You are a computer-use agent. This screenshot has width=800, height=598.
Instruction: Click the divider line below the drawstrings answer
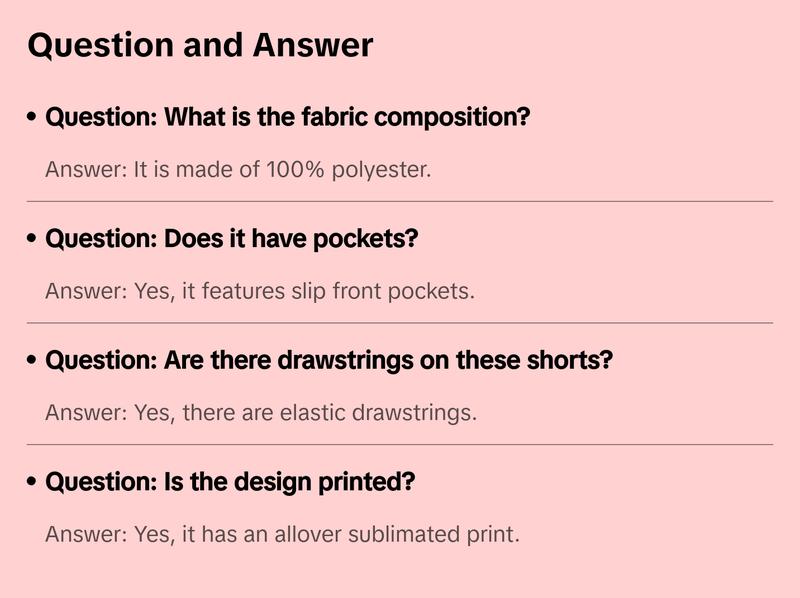[400, 444]
